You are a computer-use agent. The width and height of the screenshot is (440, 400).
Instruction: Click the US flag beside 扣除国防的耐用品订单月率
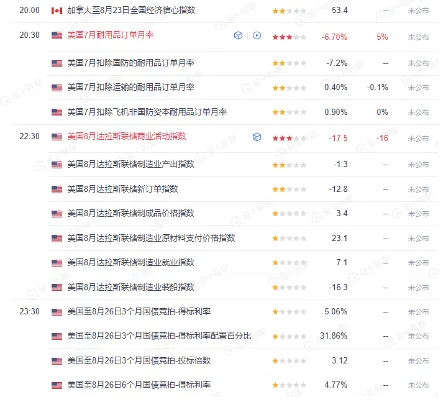57,63
